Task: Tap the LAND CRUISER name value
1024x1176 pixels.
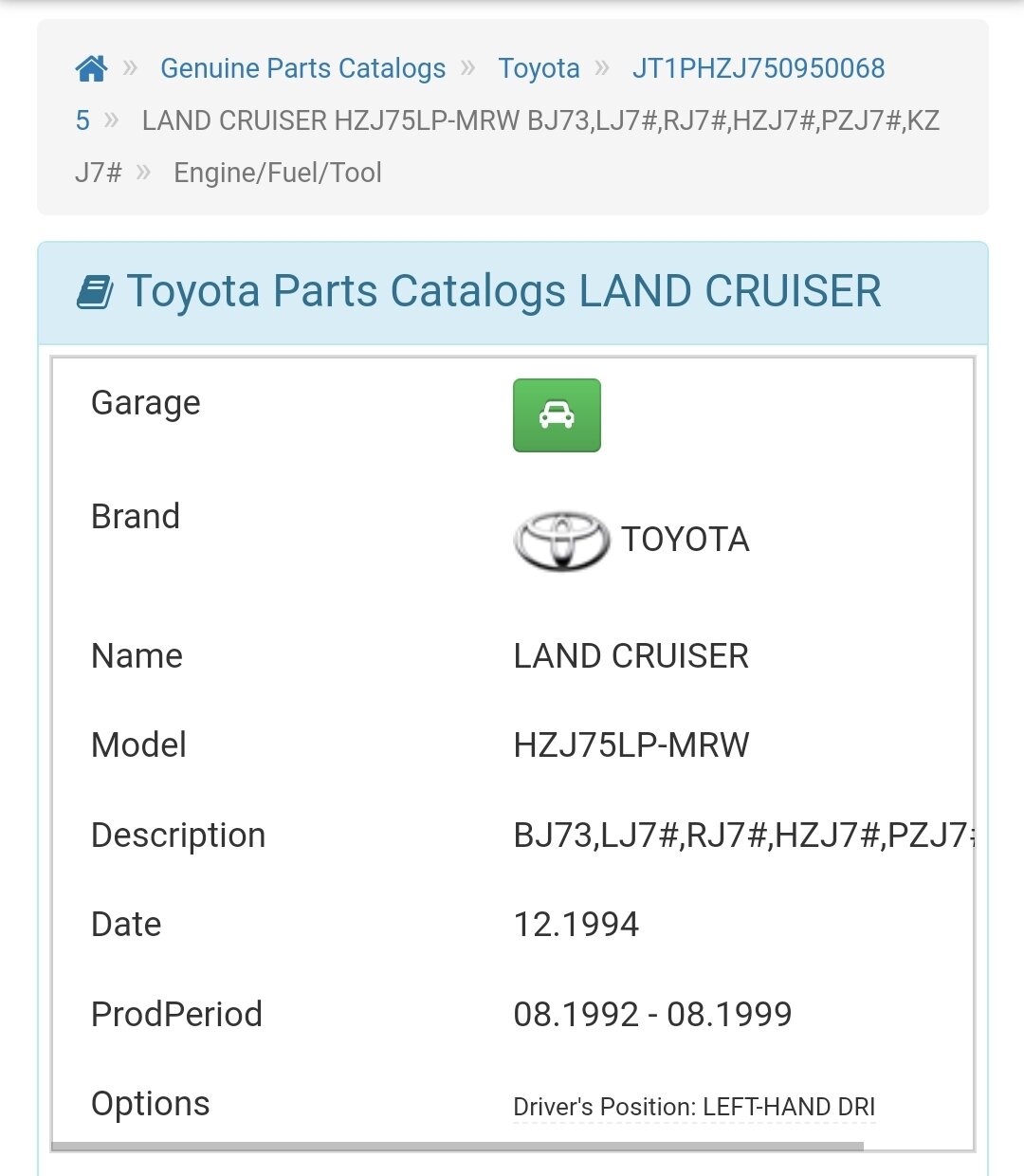Action: (631, 656)
